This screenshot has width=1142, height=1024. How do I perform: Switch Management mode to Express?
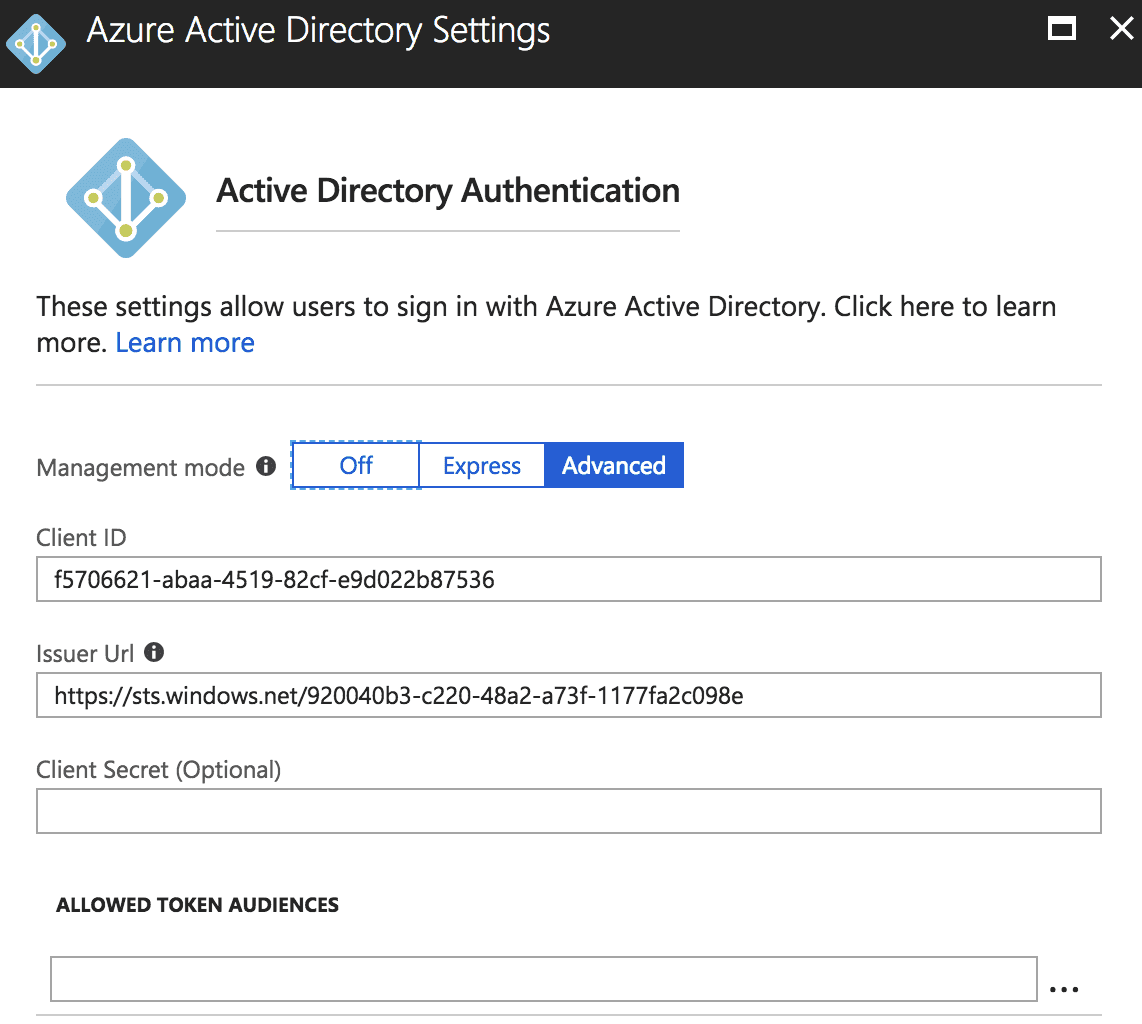[482, 465]
